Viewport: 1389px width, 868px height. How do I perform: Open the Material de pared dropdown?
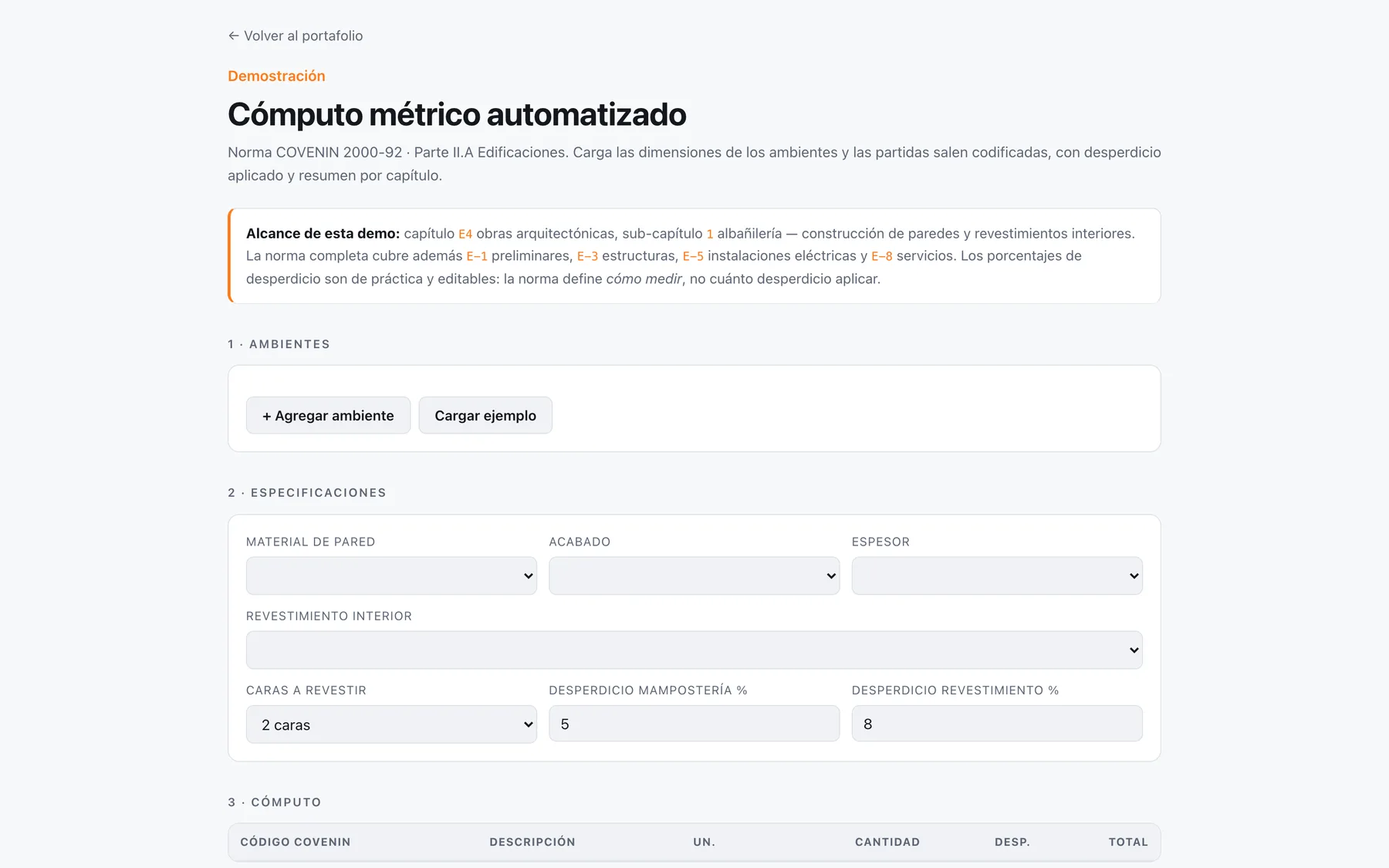pos(391,576)
